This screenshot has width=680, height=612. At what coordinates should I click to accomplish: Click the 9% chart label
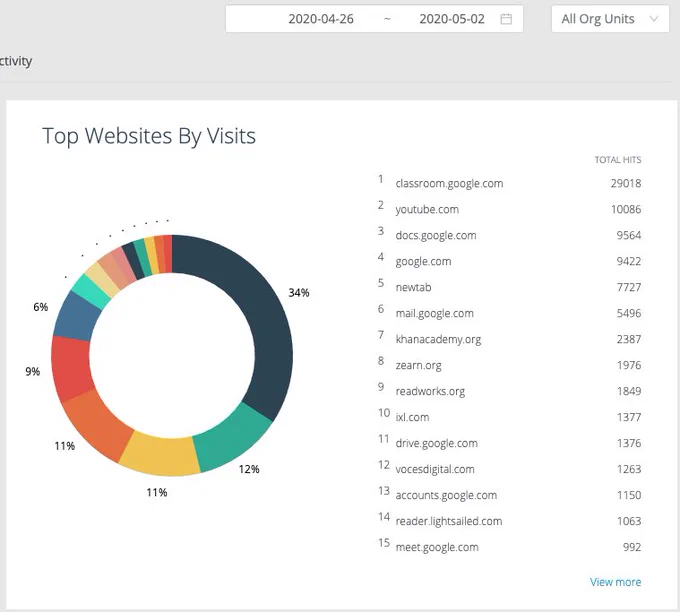coord(33,372)
